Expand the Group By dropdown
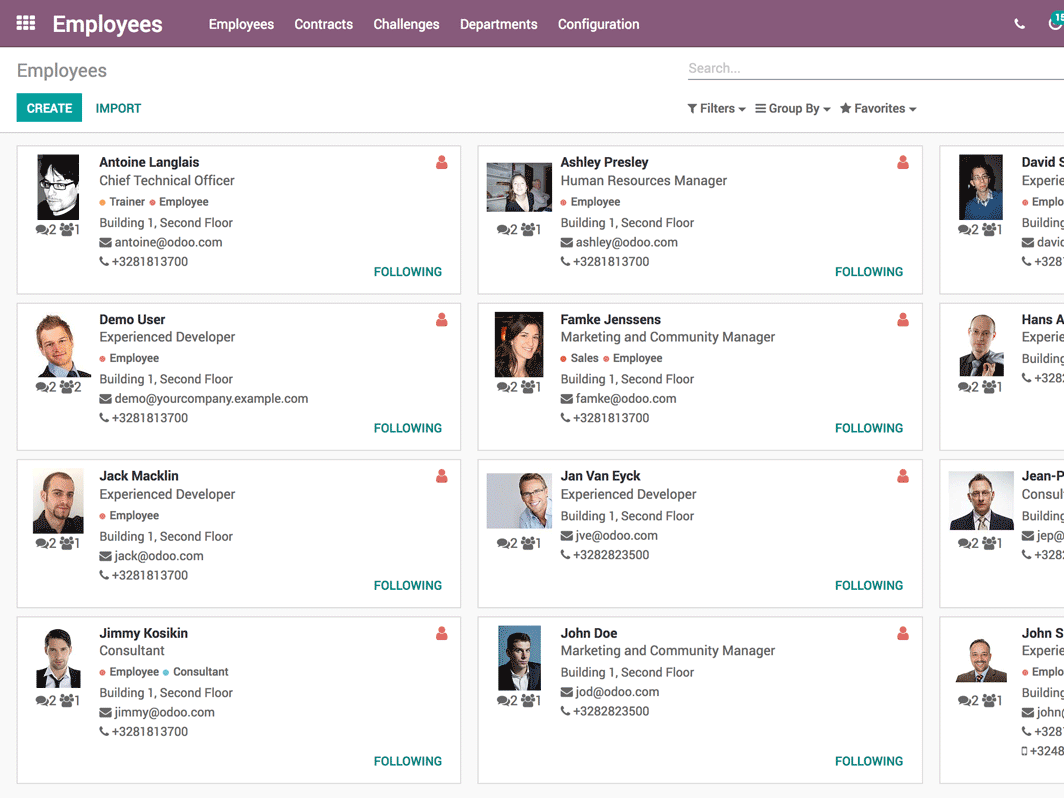The width and height of the screenshot is (1064, 798). (x=792, y=109)
